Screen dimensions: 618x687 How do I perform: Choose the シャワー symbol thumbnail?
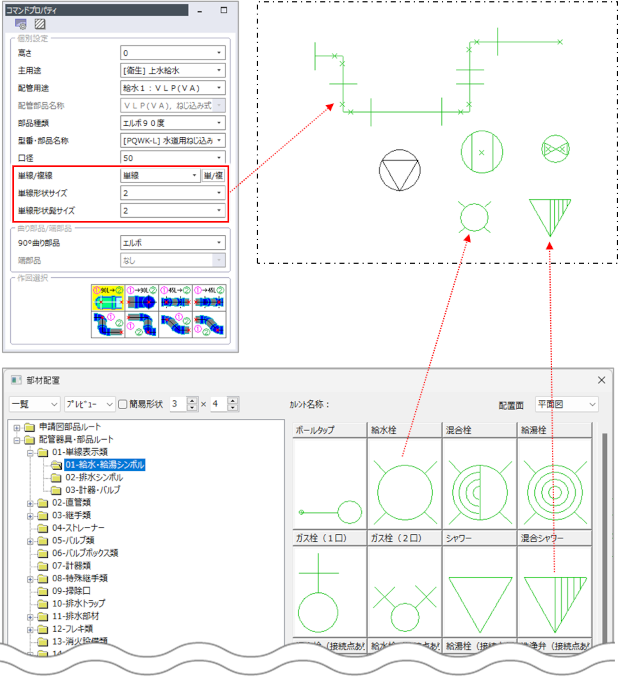[479, 592]
